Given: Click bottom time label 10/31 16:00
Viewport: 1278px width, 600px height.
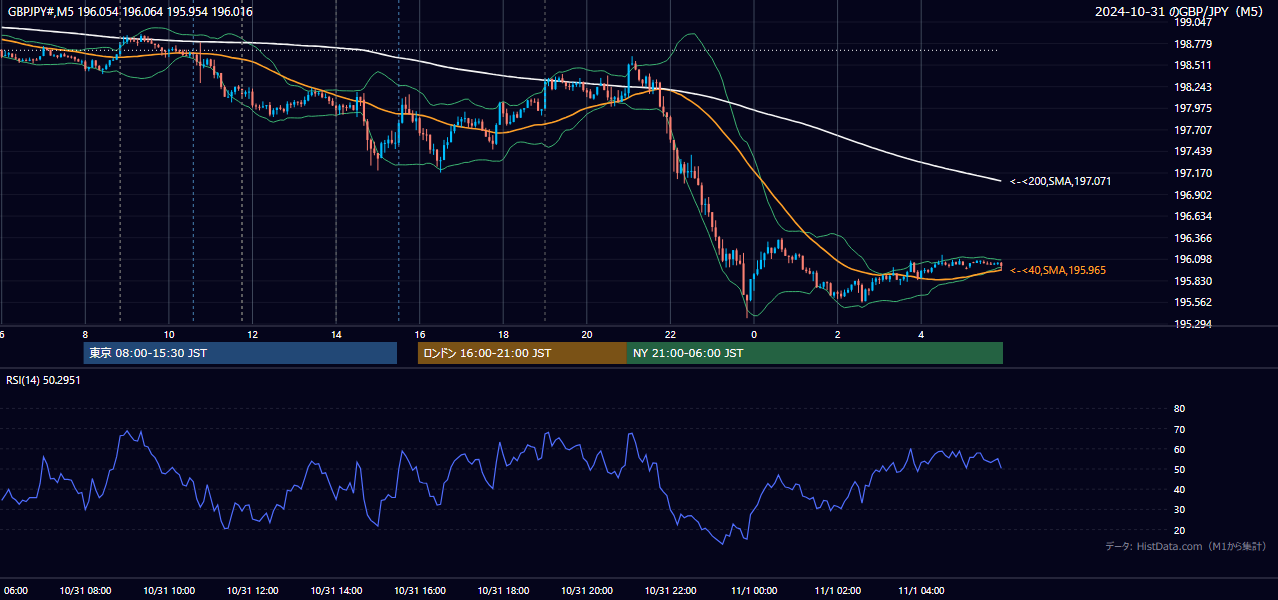Looking at the screenshot, I should (419, 590).
